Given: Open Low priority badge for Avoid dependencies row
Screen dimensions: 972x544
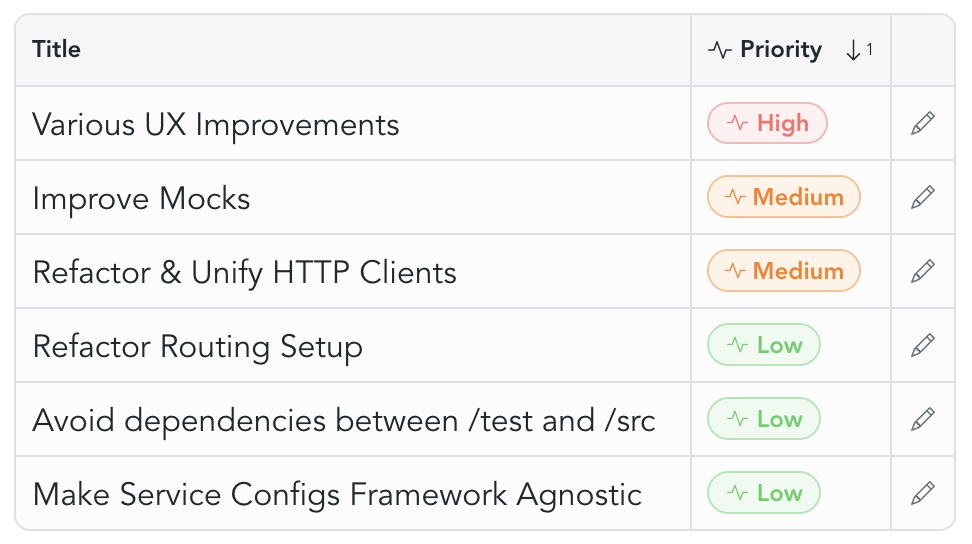Looking at the screenshot, I should point(764,420).
